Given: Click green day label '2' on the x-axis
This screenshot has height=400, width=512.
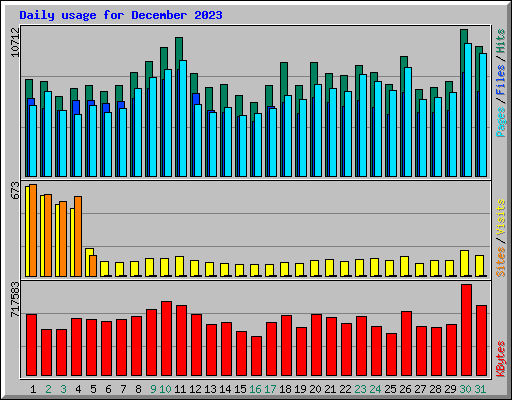Looking at the screenshot, I should tap(48, 389).
